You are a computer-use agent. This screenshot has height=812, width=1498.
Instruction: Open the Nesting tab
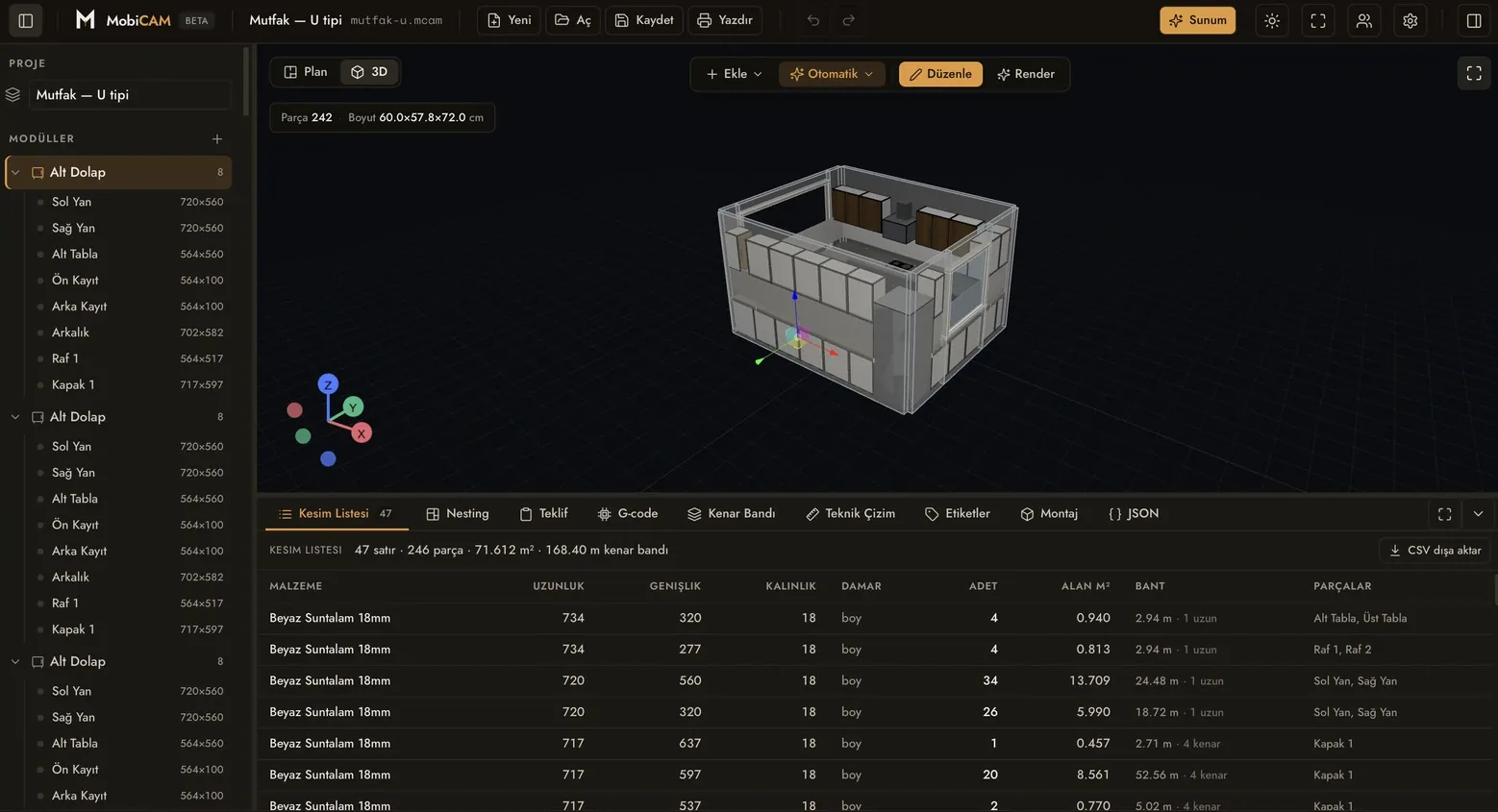click(458, 514)
